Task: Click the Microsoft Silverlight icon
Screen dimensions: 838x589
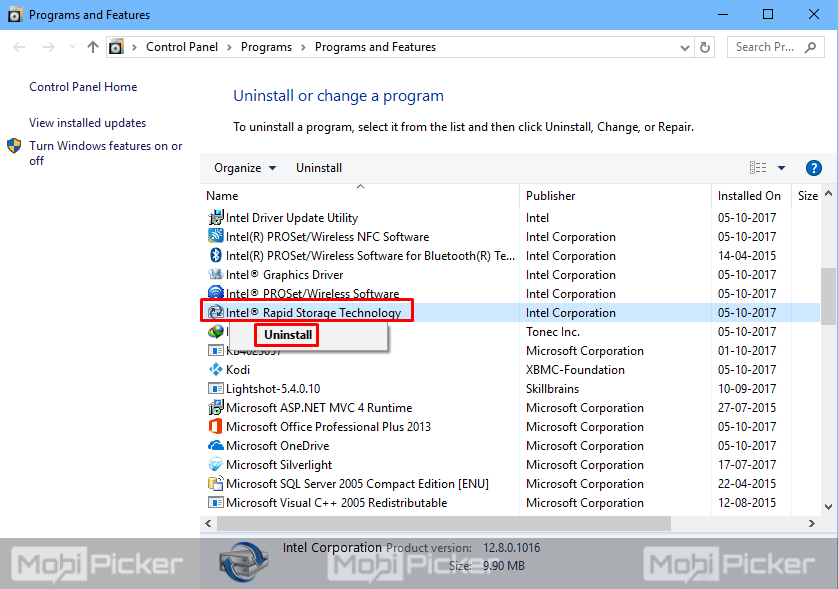Action: pyautogui.click(x=215, y=464)
